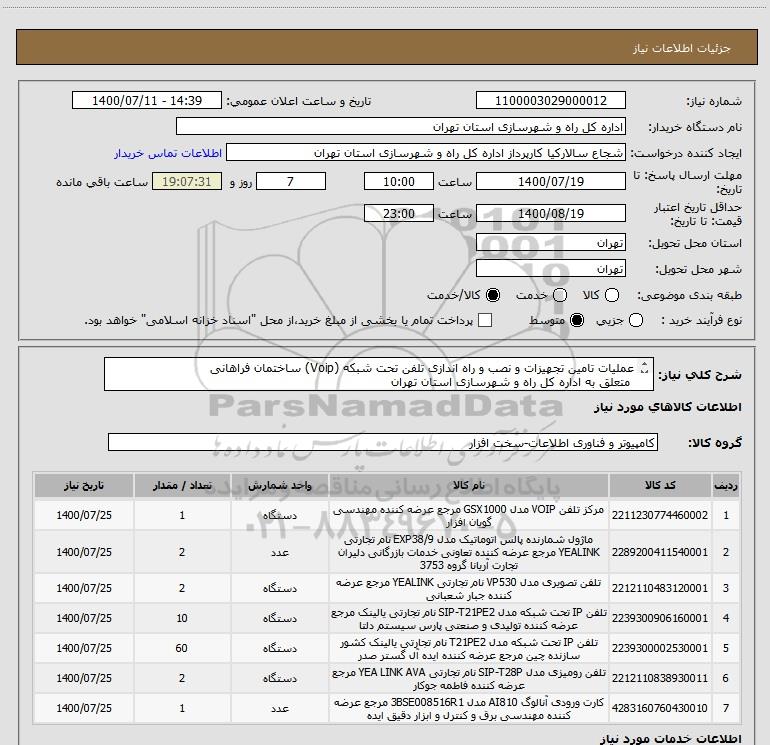Toggle Islamic treasury bonds payment checkbox

click(x=485, y=321)
